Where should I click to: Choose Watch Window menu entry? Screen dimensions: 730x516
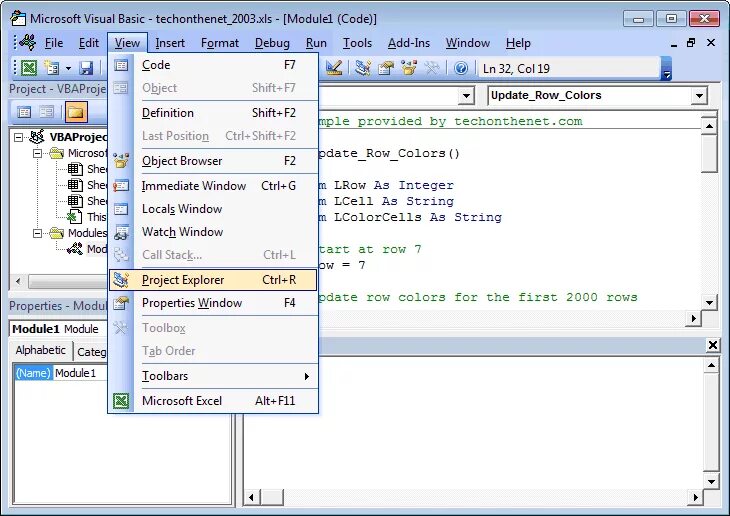click(214, 232)
